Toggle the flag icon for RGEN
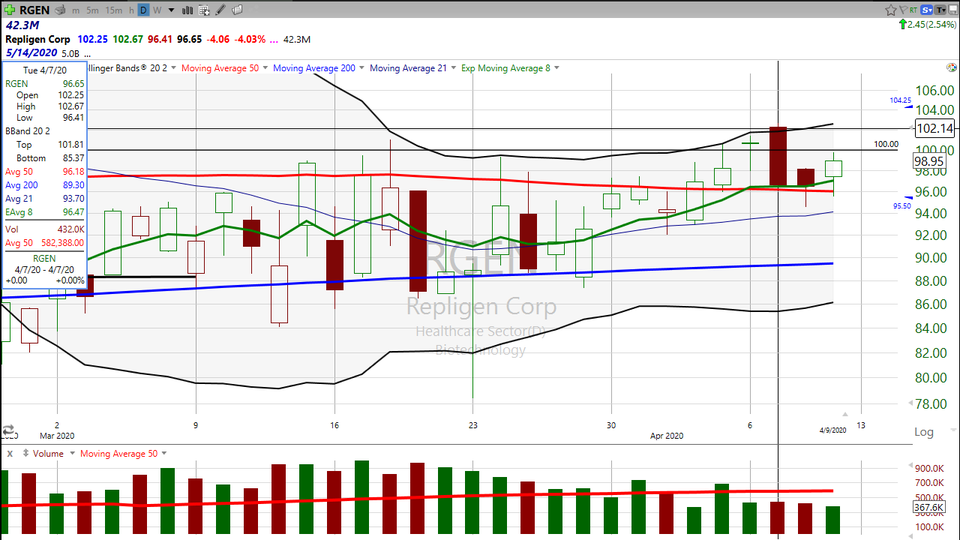 tap(903, 10)
